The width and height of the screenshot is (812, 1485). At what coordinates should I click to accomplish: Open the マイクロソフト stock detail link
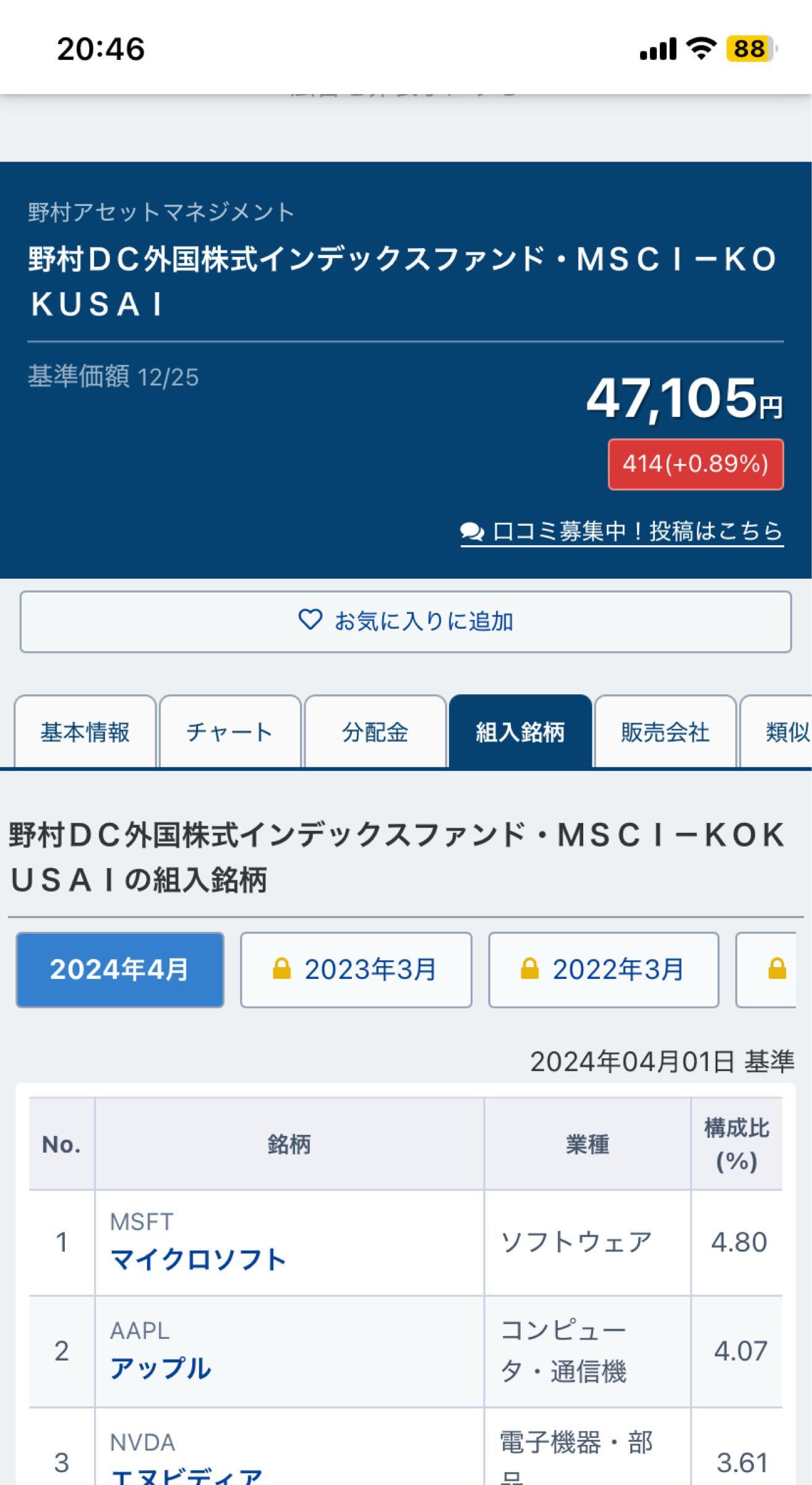tap(198, 1259)
